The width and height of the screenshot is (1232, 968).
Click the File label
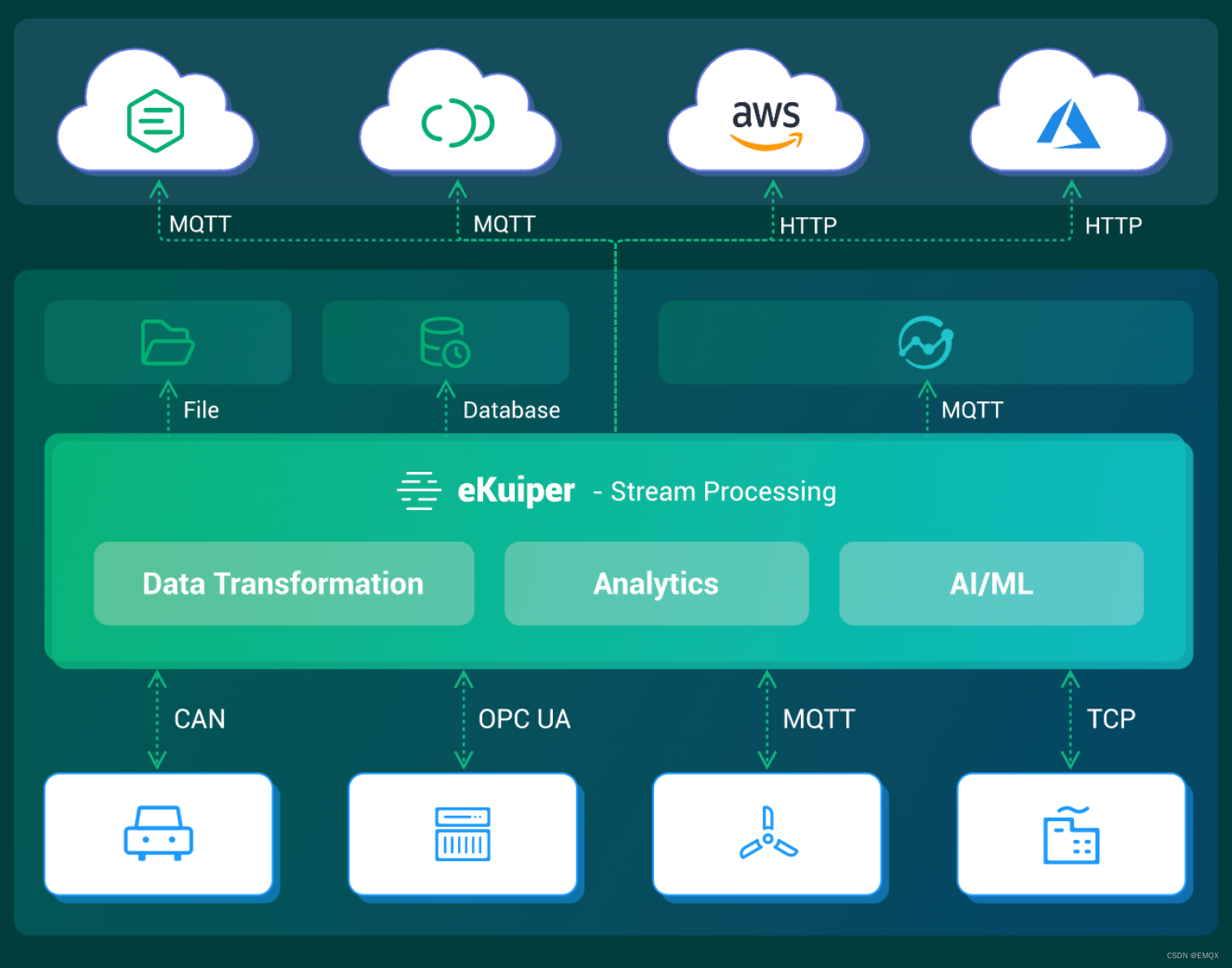201,410
